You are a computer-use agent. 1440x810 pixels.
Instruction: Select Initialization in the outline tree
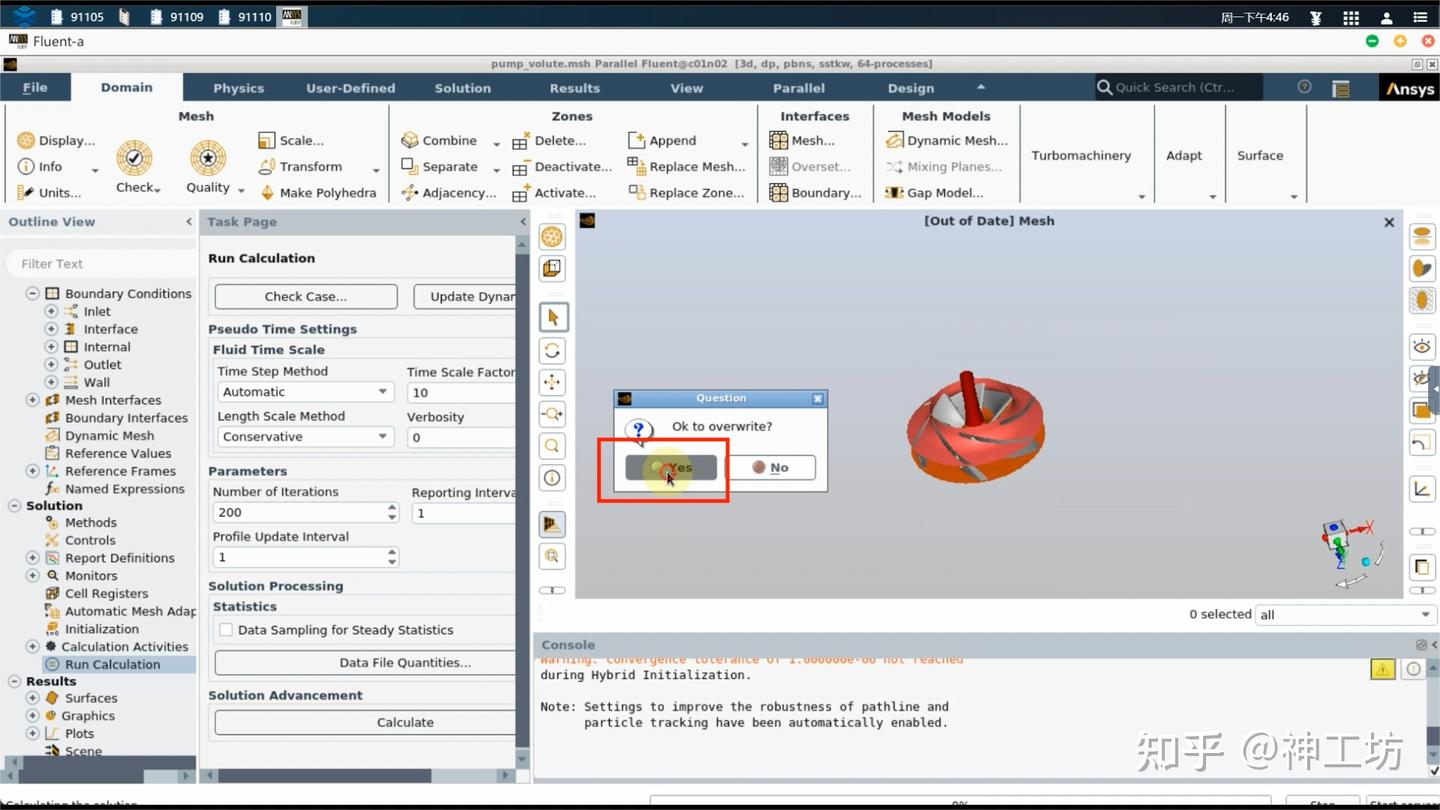102,629
